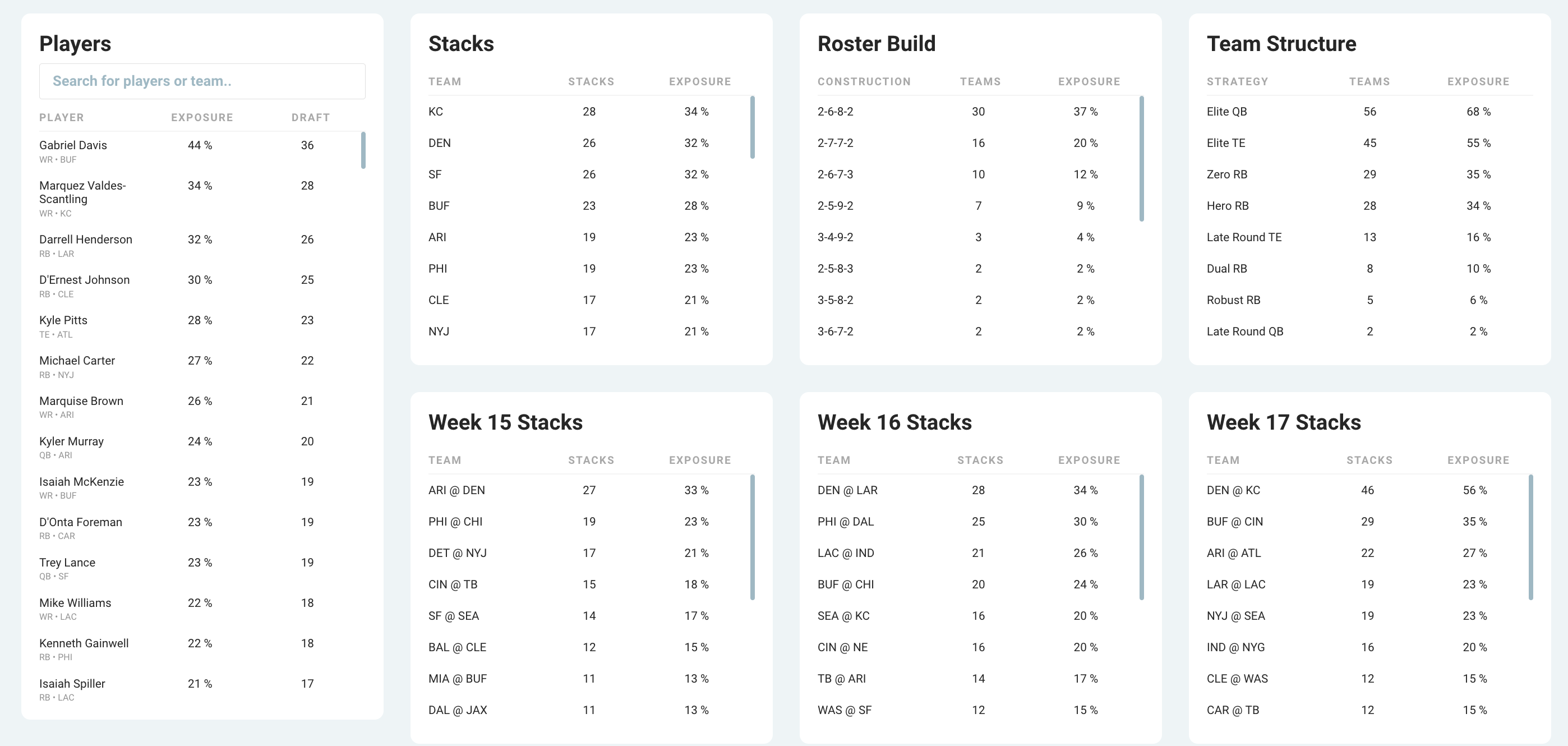
Task: Click the player search input field
Action: pyautogui.click(x=202, y=80)
